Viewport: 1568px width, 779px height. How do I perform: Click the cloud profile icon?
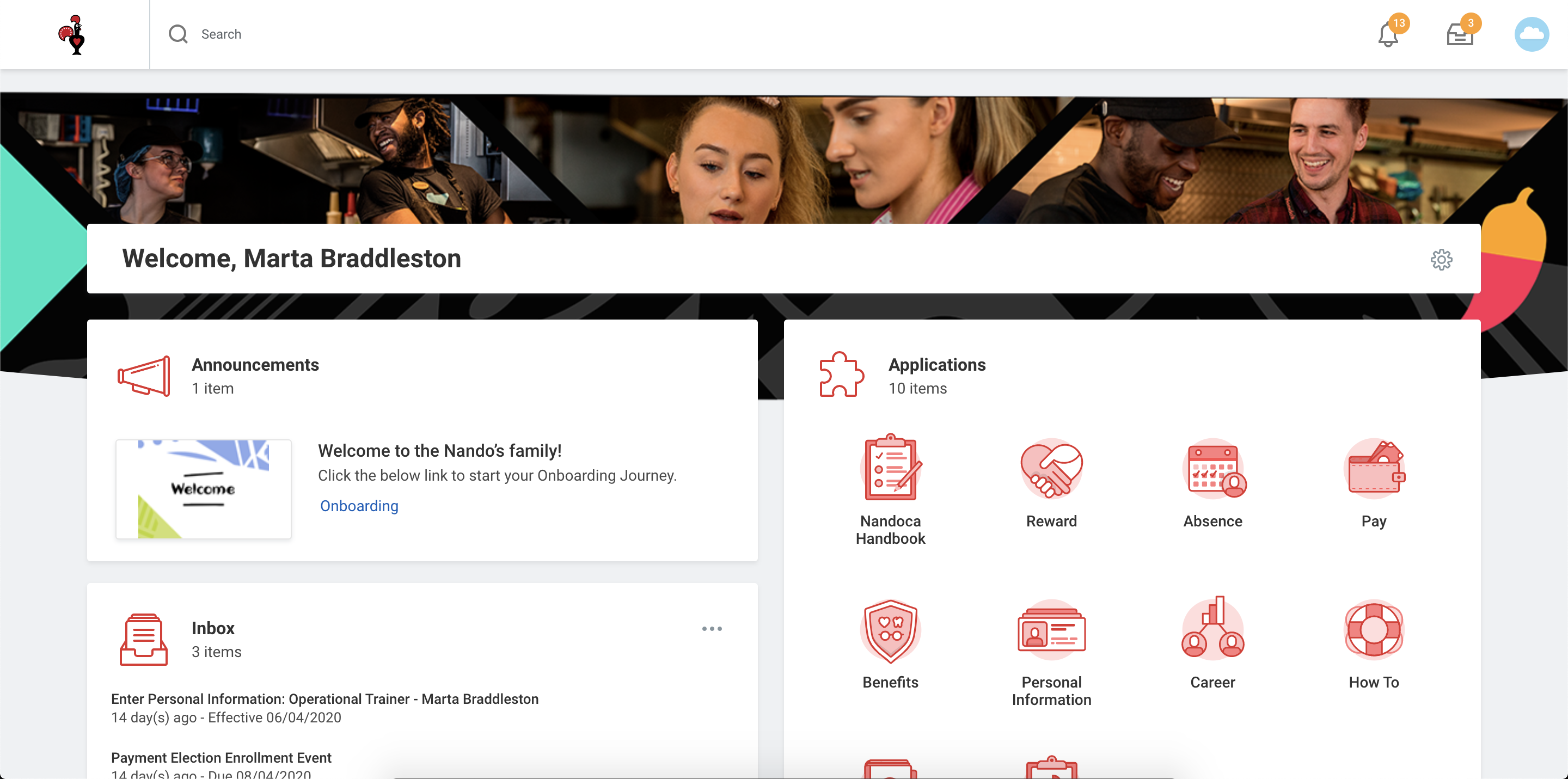point(1533,34)
